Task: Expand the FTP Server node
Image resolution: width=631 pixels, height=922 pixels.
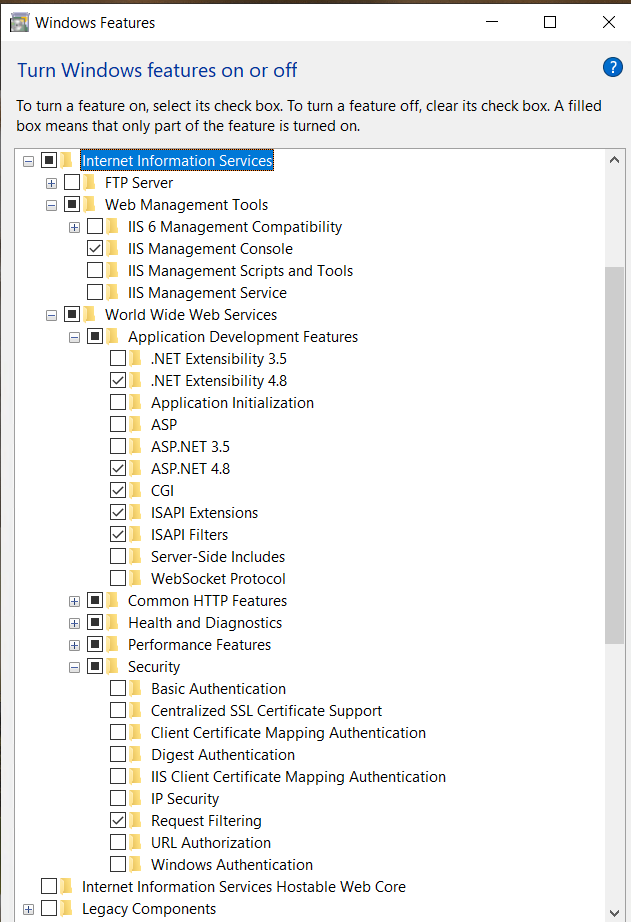Action: tap(51, 183)
